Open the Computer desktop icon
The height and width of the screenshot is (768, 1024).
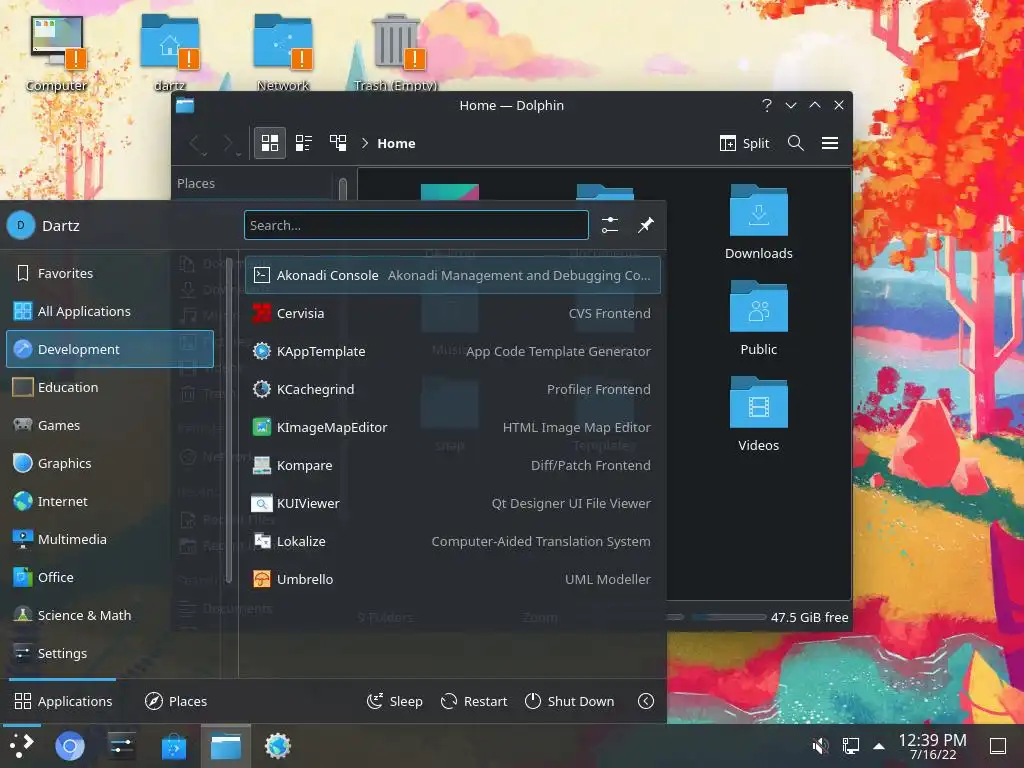[57, 54]
